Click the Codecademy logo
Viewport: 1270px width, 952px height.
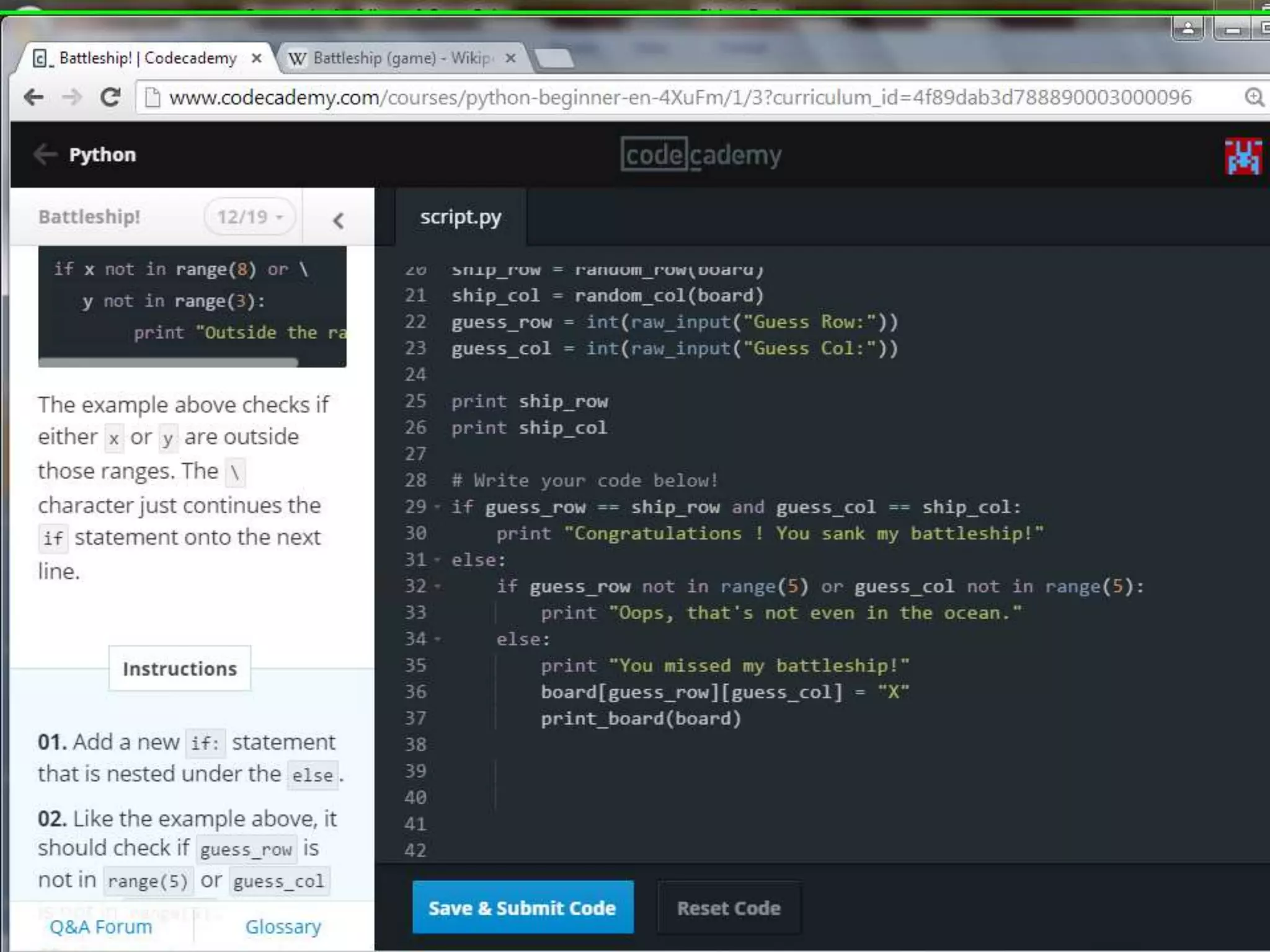(701, 155)
